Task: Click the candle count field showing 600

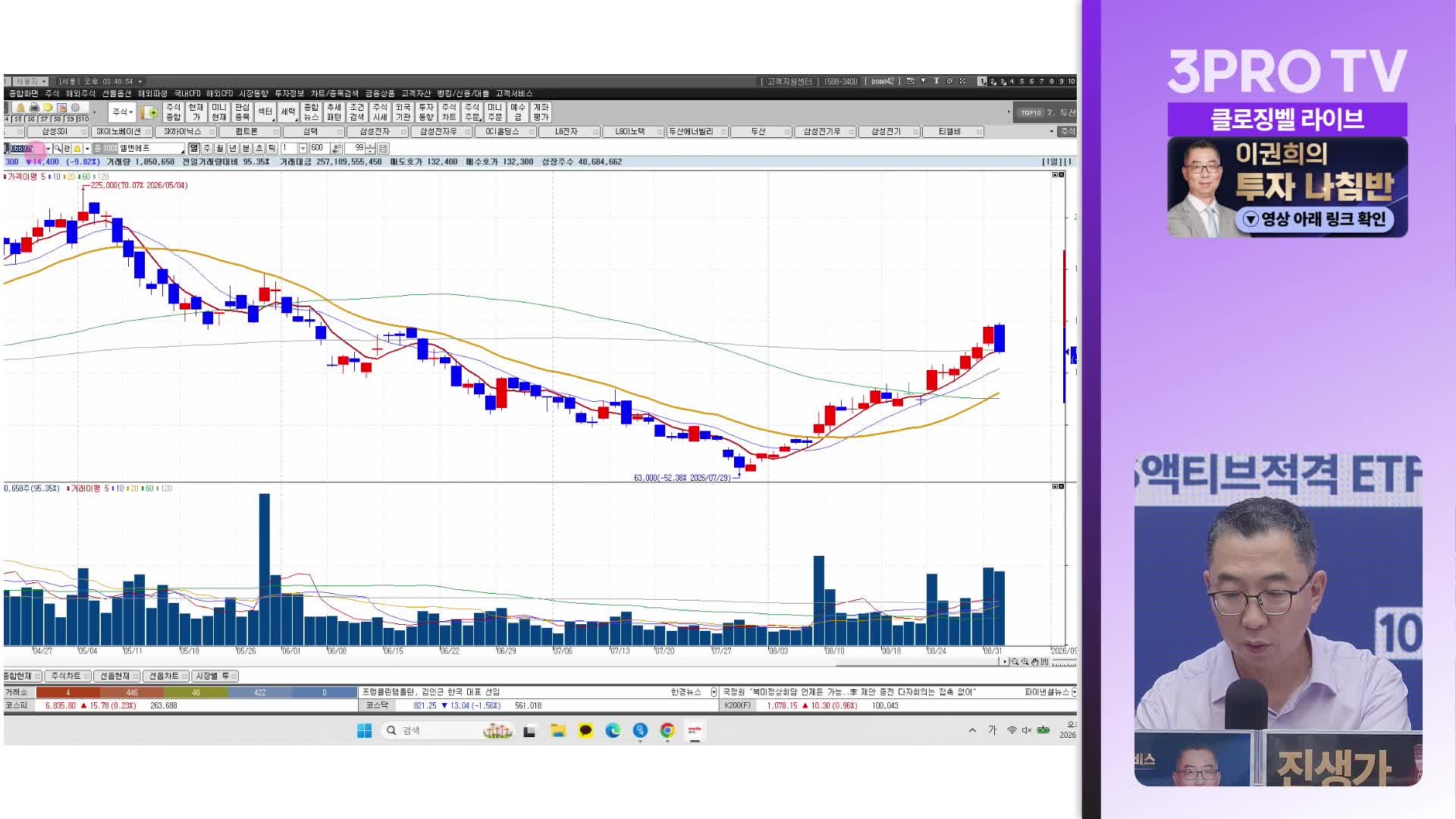Action: [318, 148]
